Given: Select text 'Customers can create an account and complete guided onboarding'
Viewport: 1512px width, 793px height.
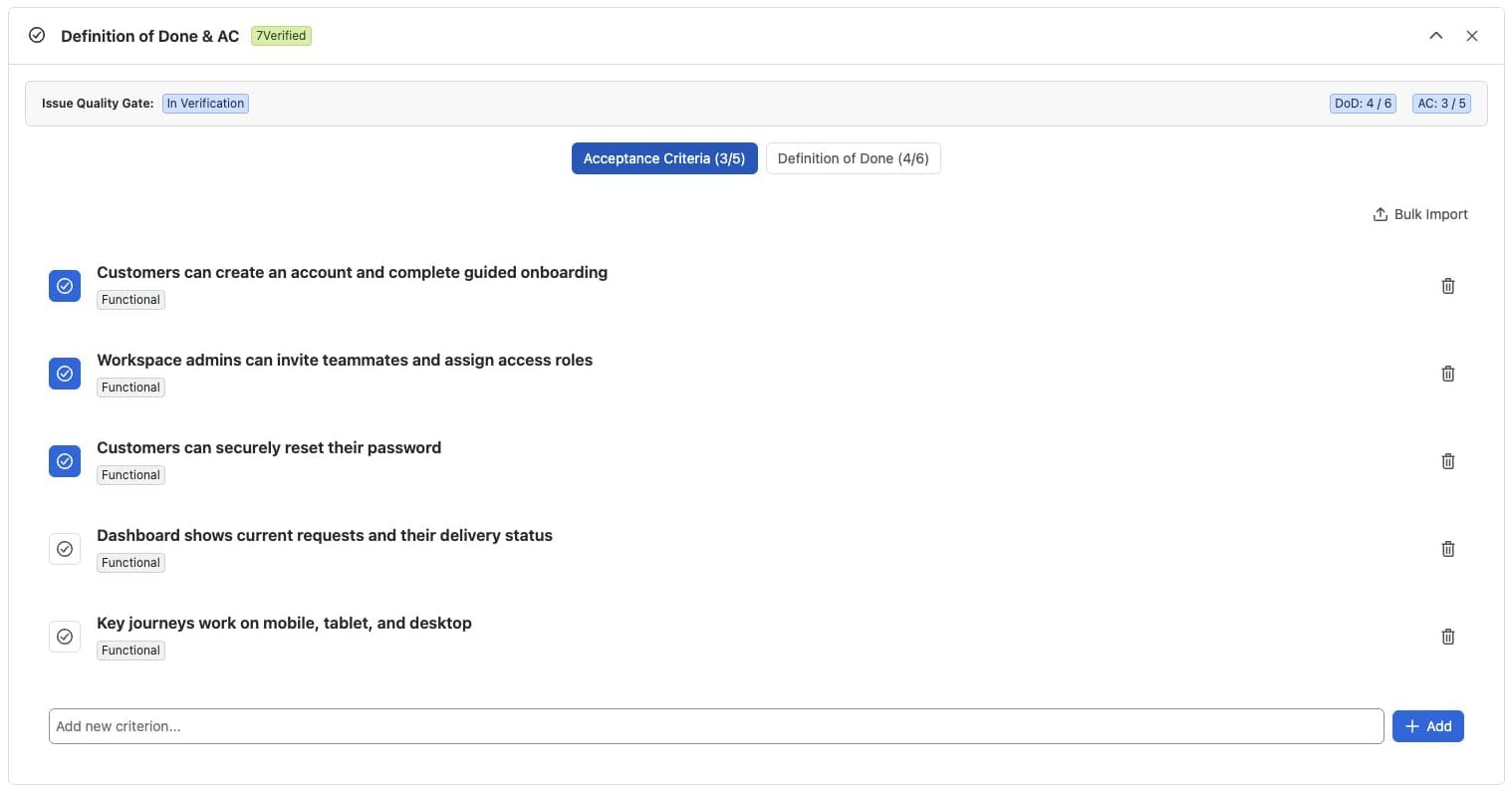Looking at the screenshot, I should pyautogui.click(x=352, y=272).
